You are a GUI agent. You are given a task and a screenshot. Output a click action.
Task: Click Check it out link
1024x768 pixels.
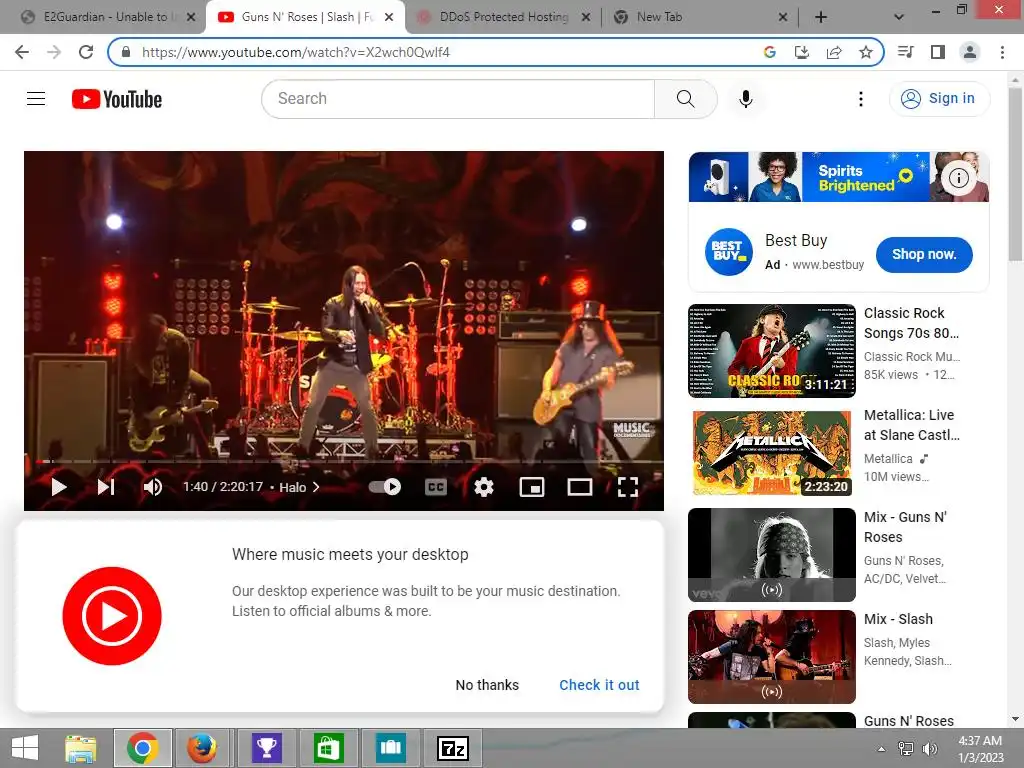click(x=599, y=685)
